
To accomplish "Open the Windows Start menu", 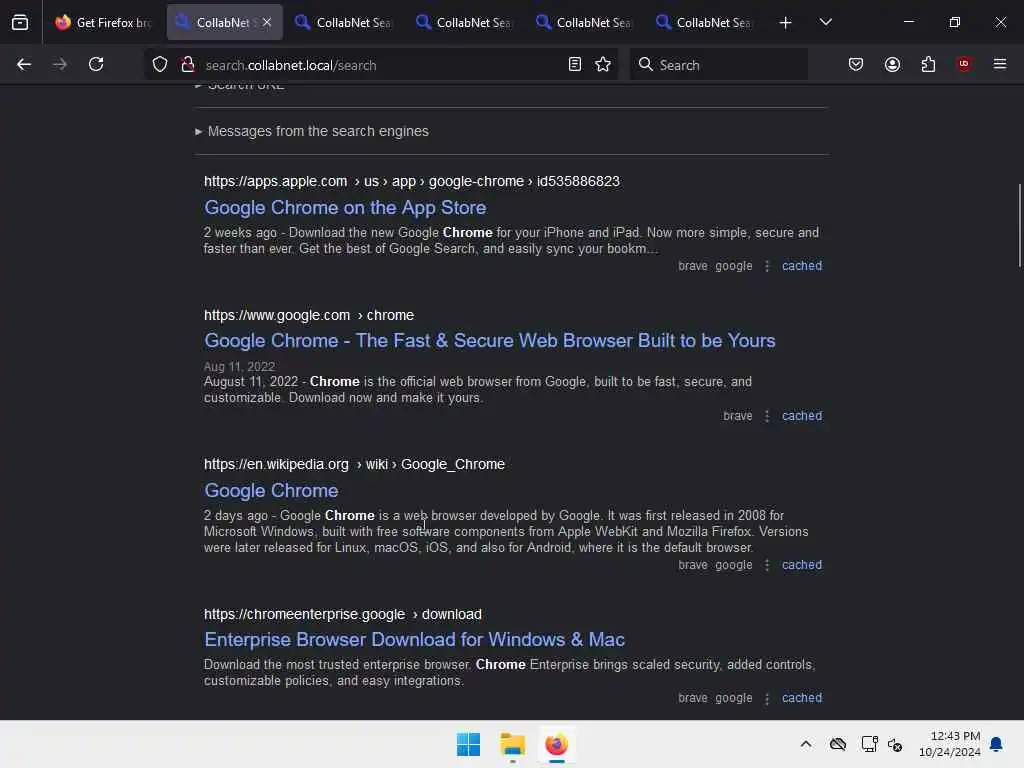I will (x=468, y=744).
